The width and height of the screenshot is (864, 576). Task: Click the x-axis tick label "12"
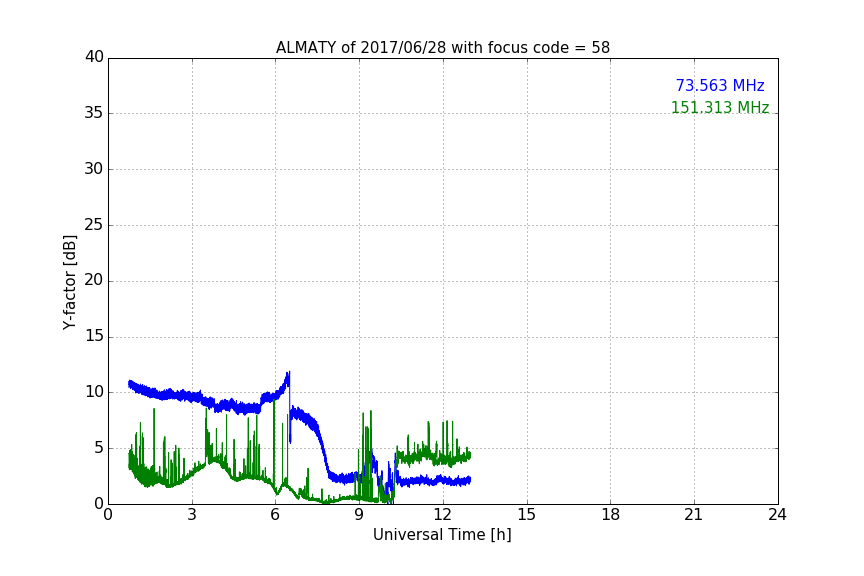point(442,515)
